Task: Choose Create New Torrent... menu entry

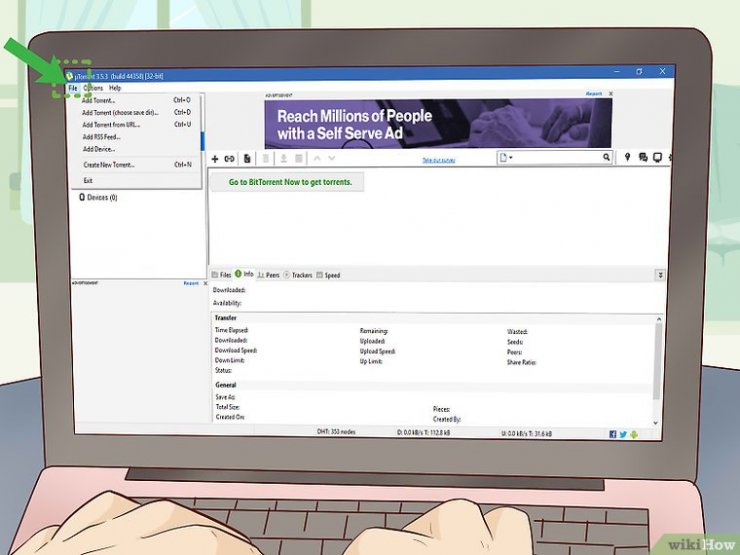Action: [136, 165]
